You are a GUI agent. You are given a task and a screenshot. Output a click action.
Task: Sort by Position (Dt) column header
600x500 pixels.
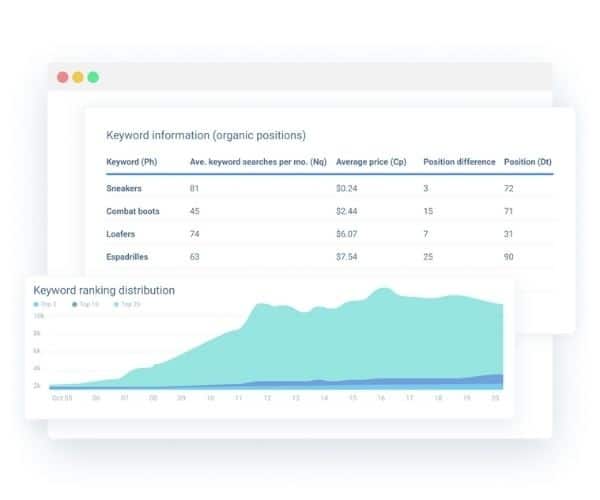[528, 162]
